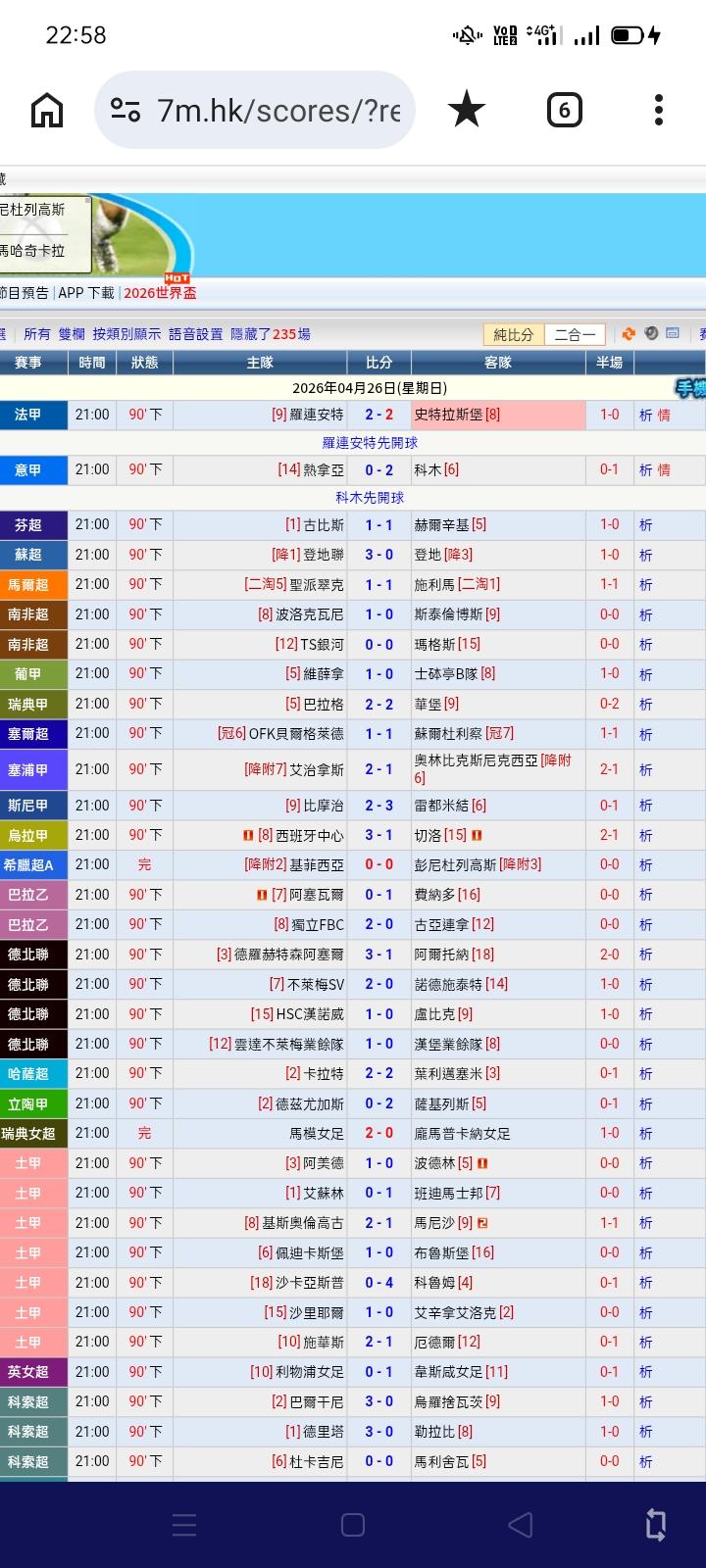Tap the 7m.hk/scores address bar

(x=255, y=110)
